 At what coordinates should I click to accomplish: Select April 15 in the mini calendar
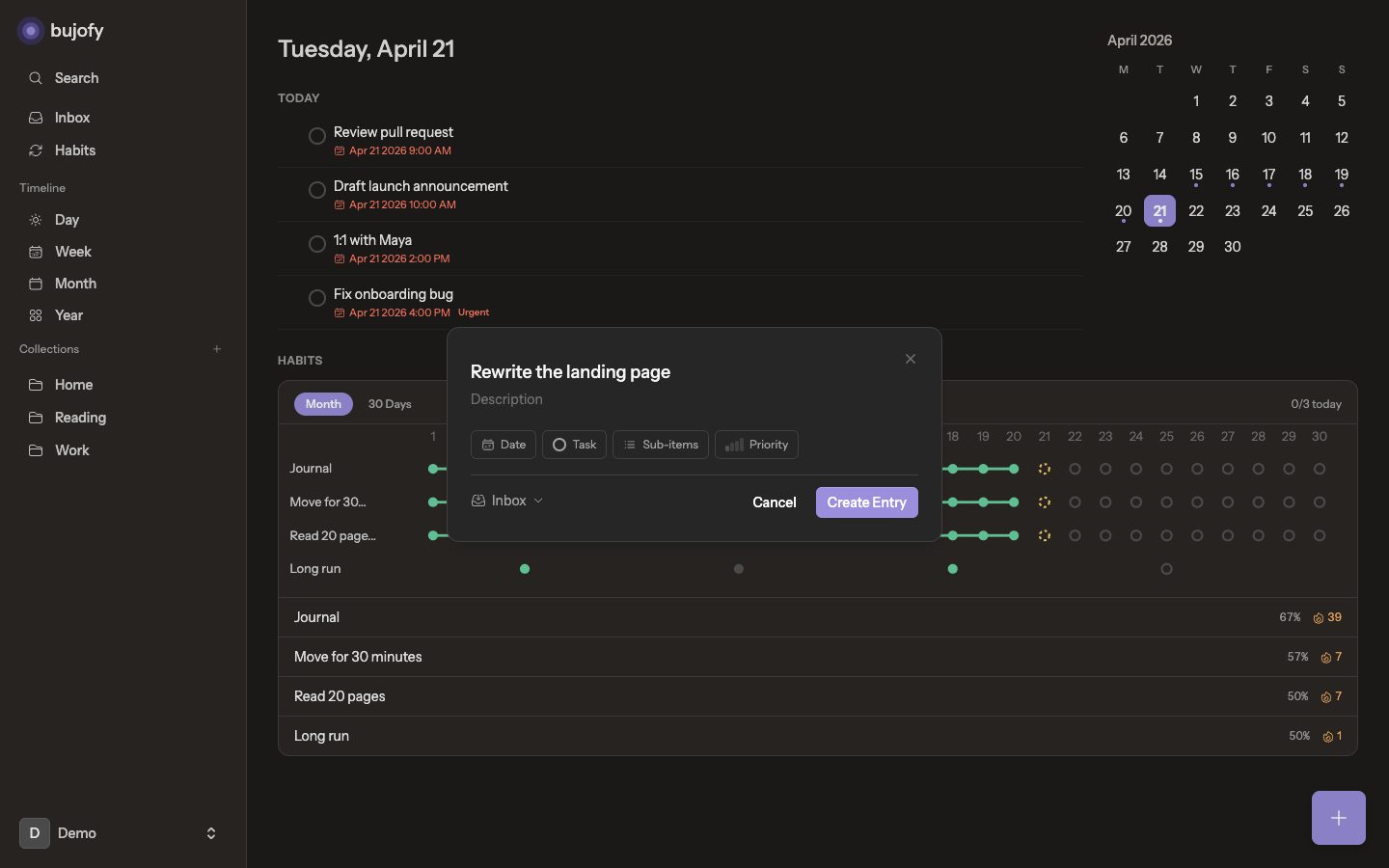pos(1196,175)
